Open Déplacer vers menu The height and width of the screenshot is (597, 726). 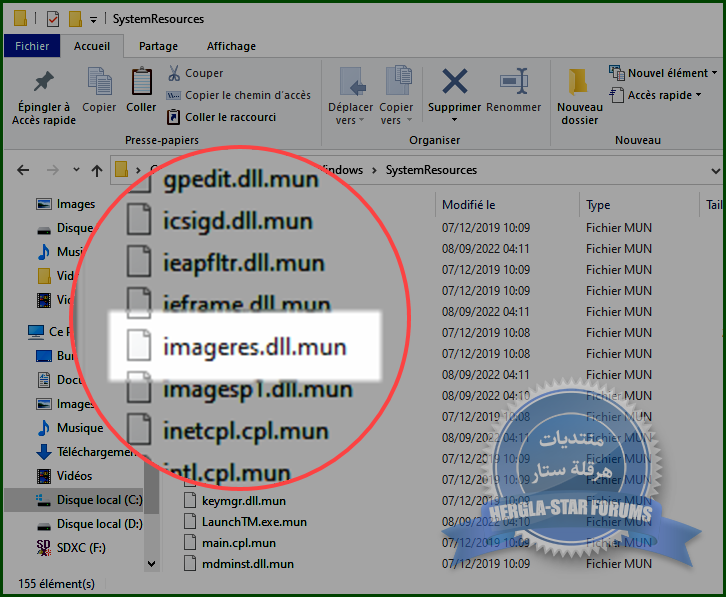point(350,96)
